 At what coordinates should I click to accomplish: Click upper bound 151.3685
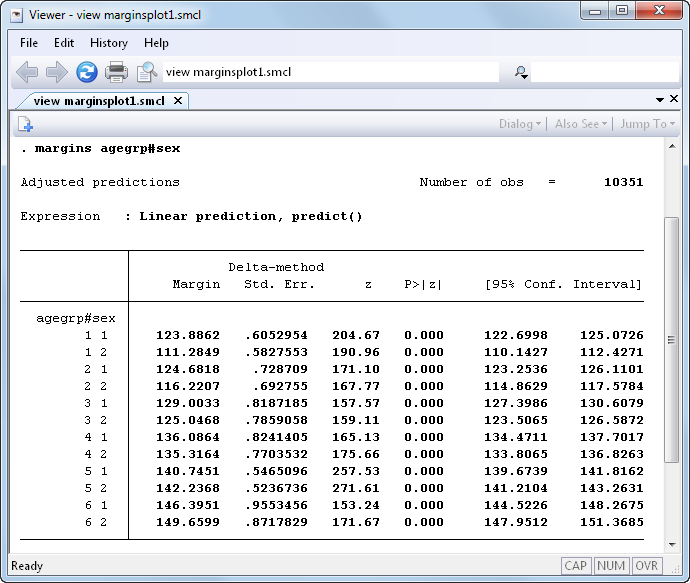click(612, 522)
